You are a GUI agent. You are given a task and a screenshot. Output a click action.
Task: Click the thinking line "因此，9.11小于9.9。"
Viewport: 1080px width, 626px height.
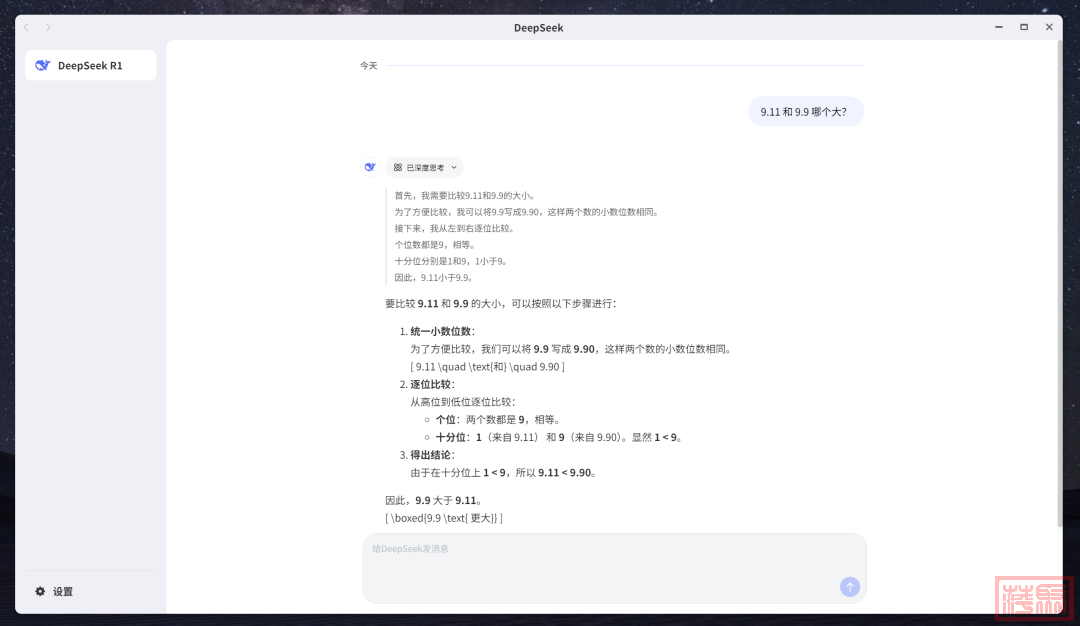(434, 278)
